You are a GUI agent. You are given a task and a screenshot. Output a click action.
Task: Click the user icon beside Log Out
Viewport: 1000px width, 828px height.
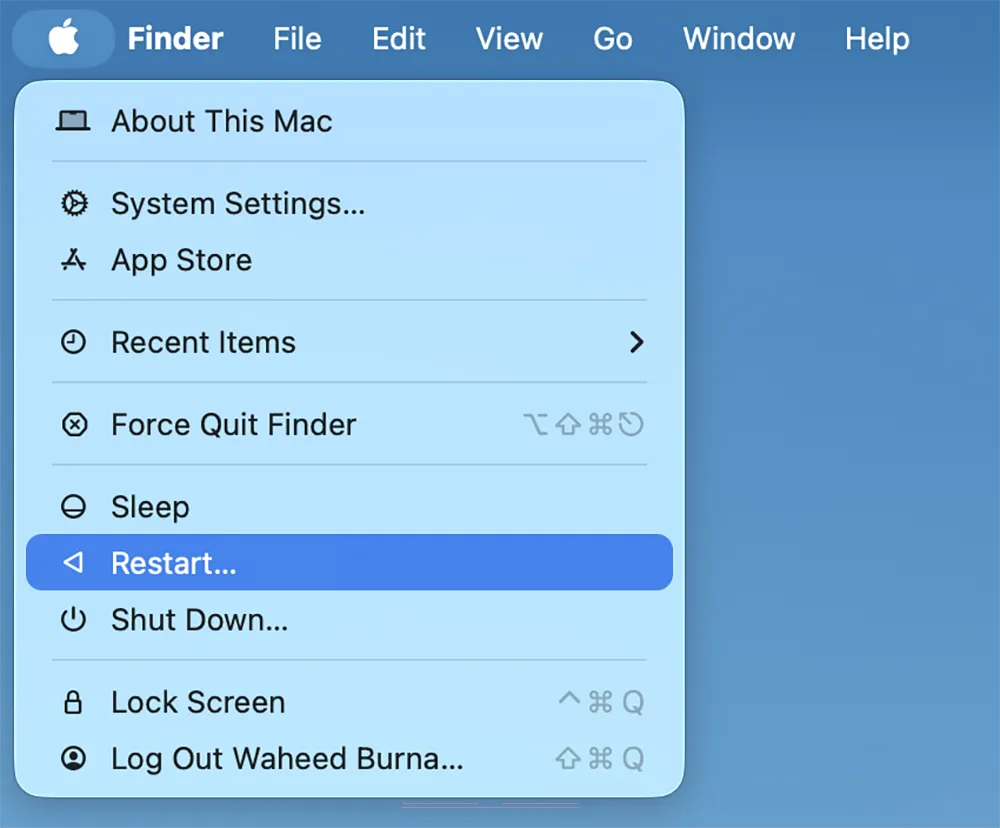click(74, 758)
